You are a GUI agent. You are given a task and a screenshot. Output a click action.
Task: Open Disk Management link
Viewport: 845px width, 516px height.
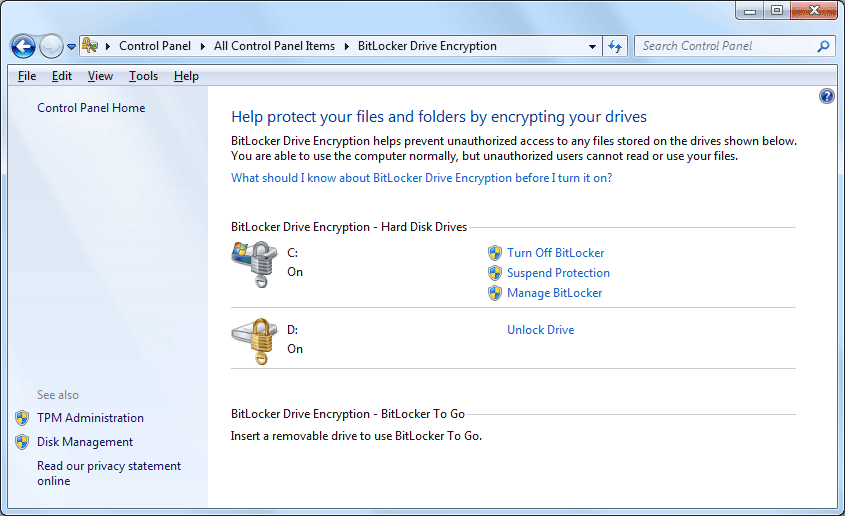pyautogui.click(x=85, y=442)
